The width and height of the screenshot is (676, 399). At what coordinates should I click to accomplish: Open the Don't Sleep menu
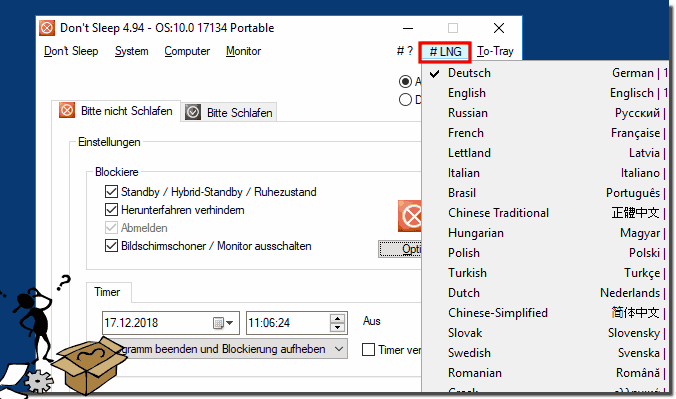(x=71, y=51)
